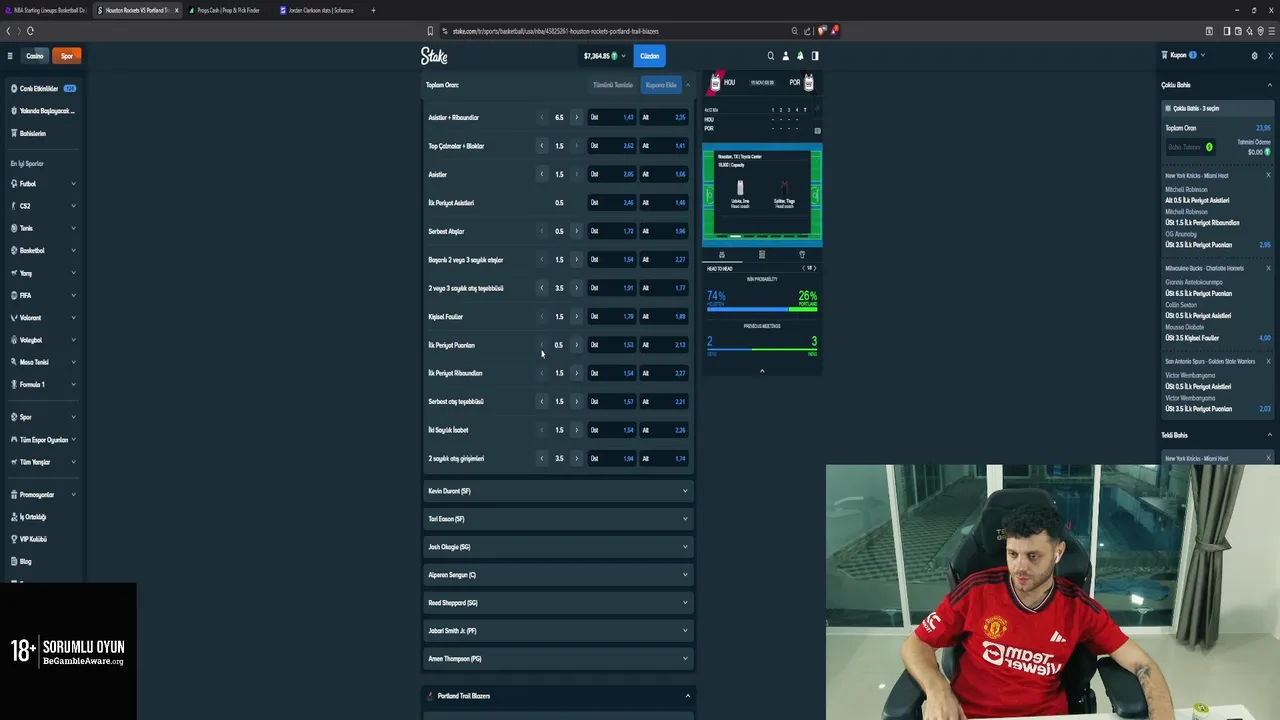1280x720 pixels.
Task: Increase the İlk Periyot Ribaundları line
Action: click(x=576, y=373)
